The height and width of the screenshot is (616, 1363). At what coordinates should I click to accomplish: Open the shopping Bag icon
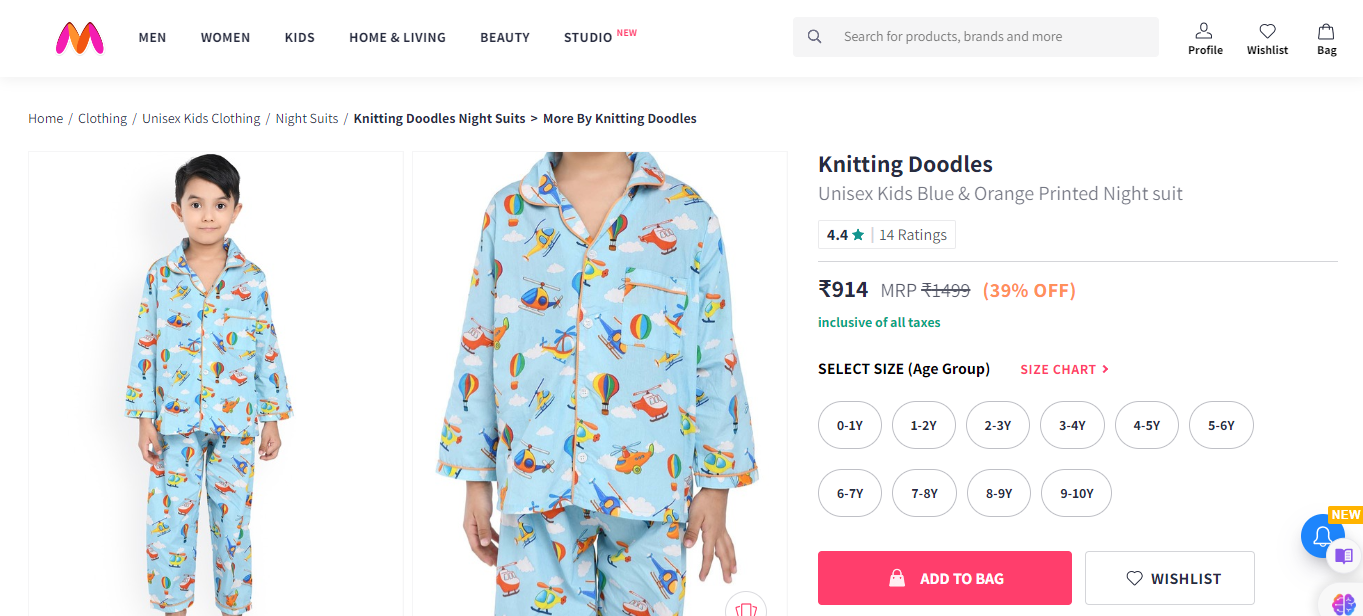(x=1326, y=38)
